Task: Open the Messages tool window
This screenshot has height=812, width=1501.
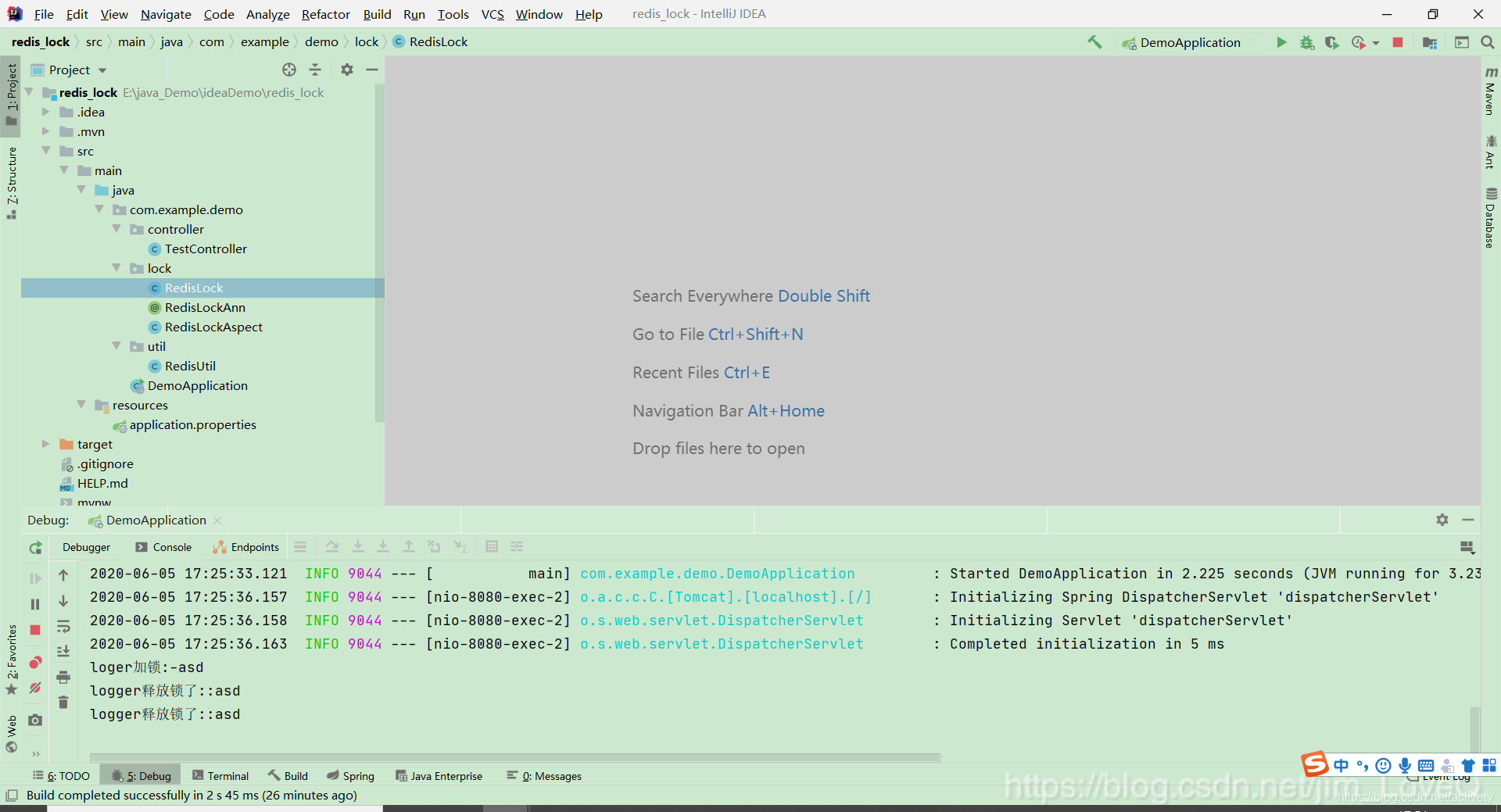Action: [x=543, y=776]
